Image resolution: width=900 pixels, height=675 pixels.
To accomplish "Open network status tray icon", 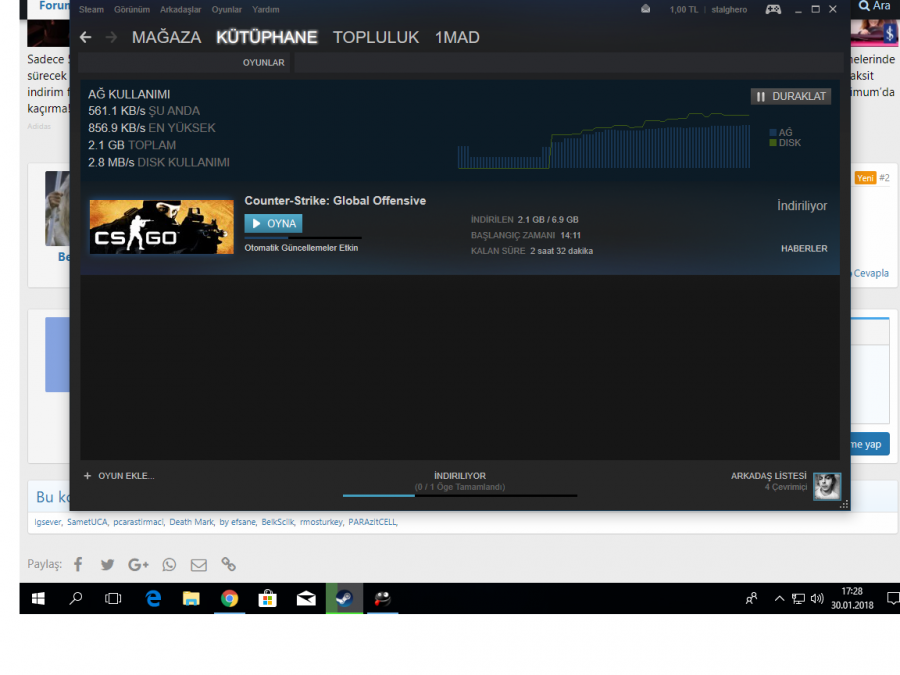I will 798,599.
